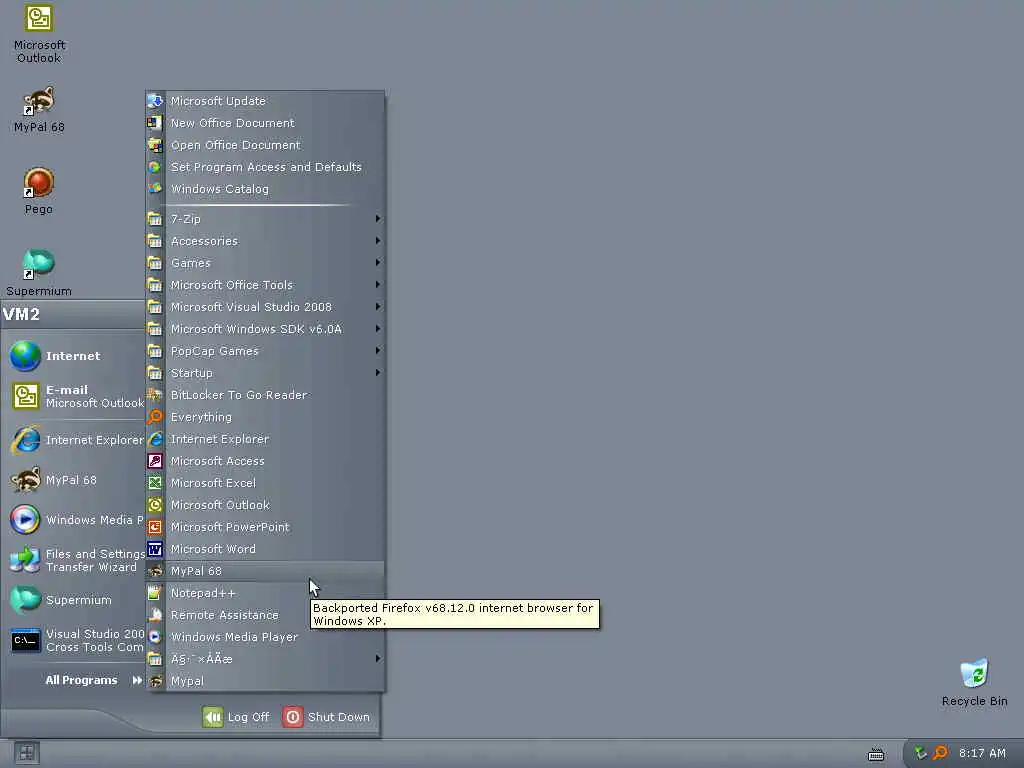The width and height of the screenshot is (1024, 768).
Task: Click the Everything magnifier tray icon
Action: click(x=940, y=753)
